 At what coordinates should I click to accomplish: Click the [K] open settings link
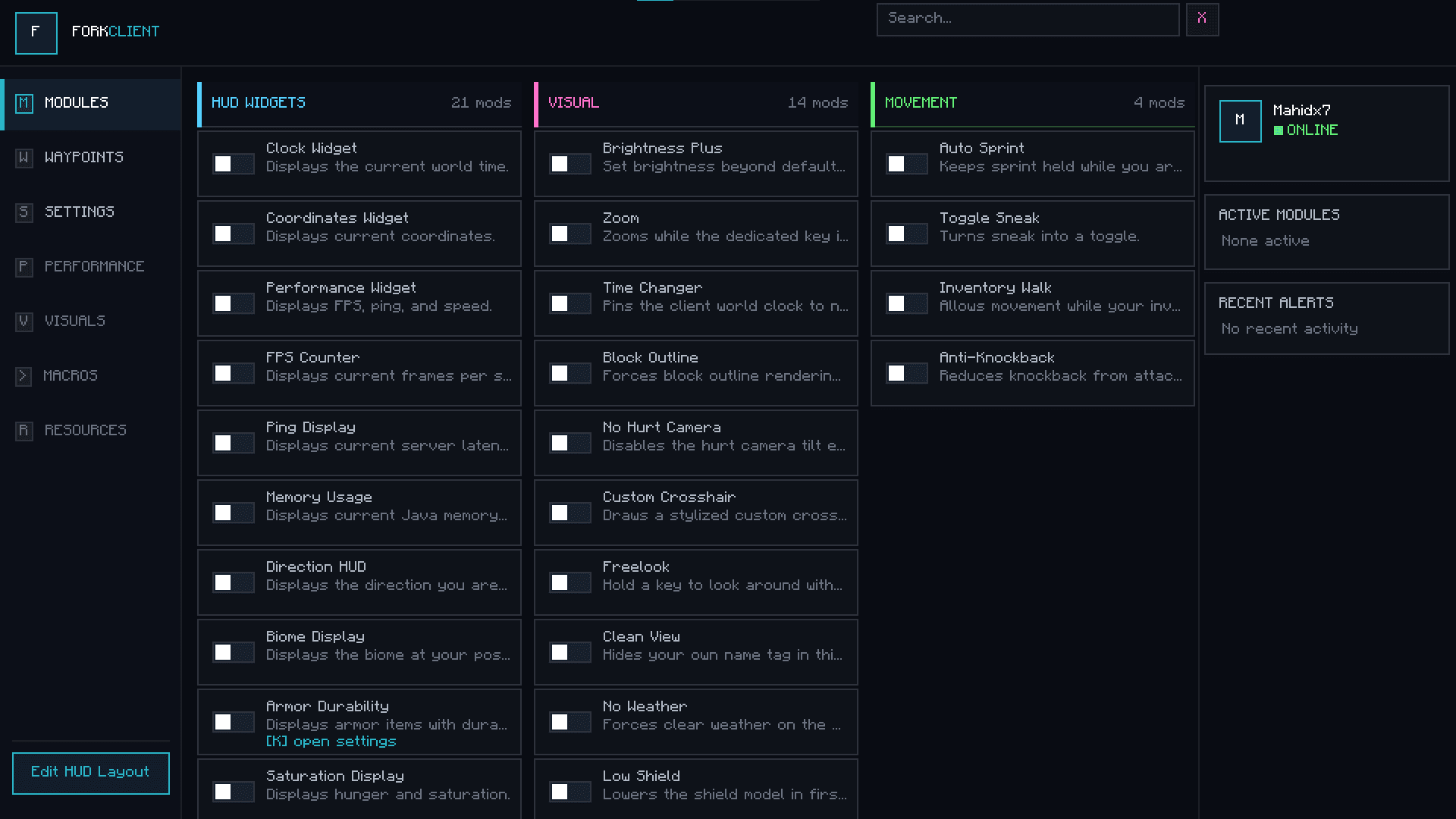331,742
